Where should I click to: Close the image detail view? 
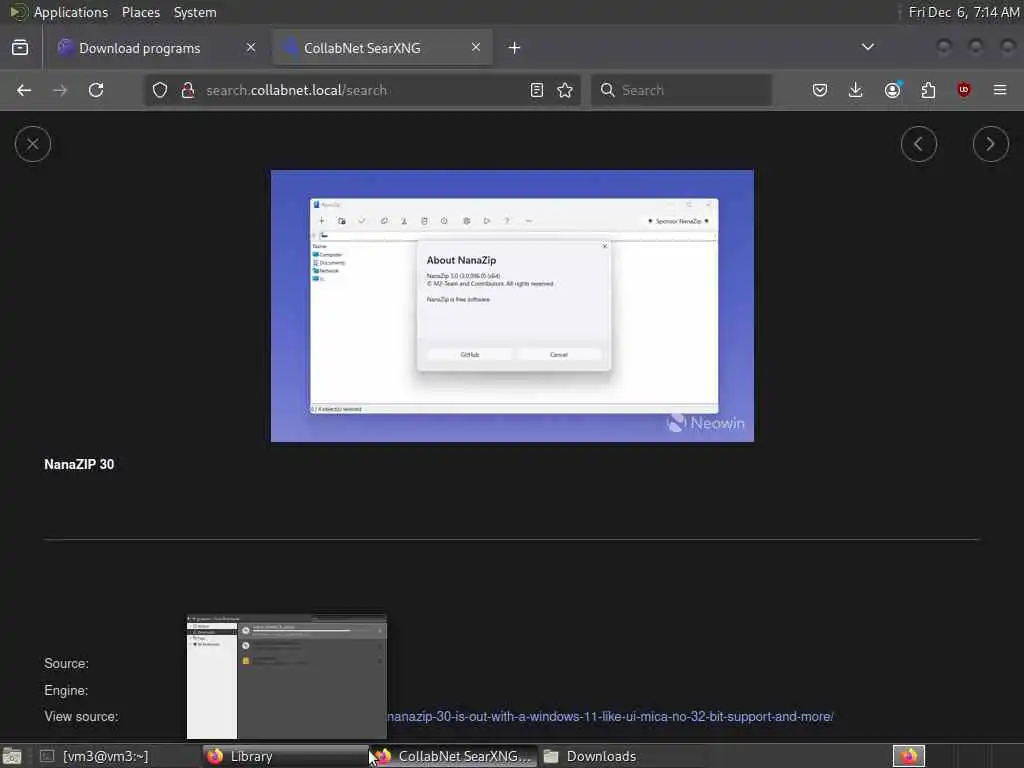[33, 144]
